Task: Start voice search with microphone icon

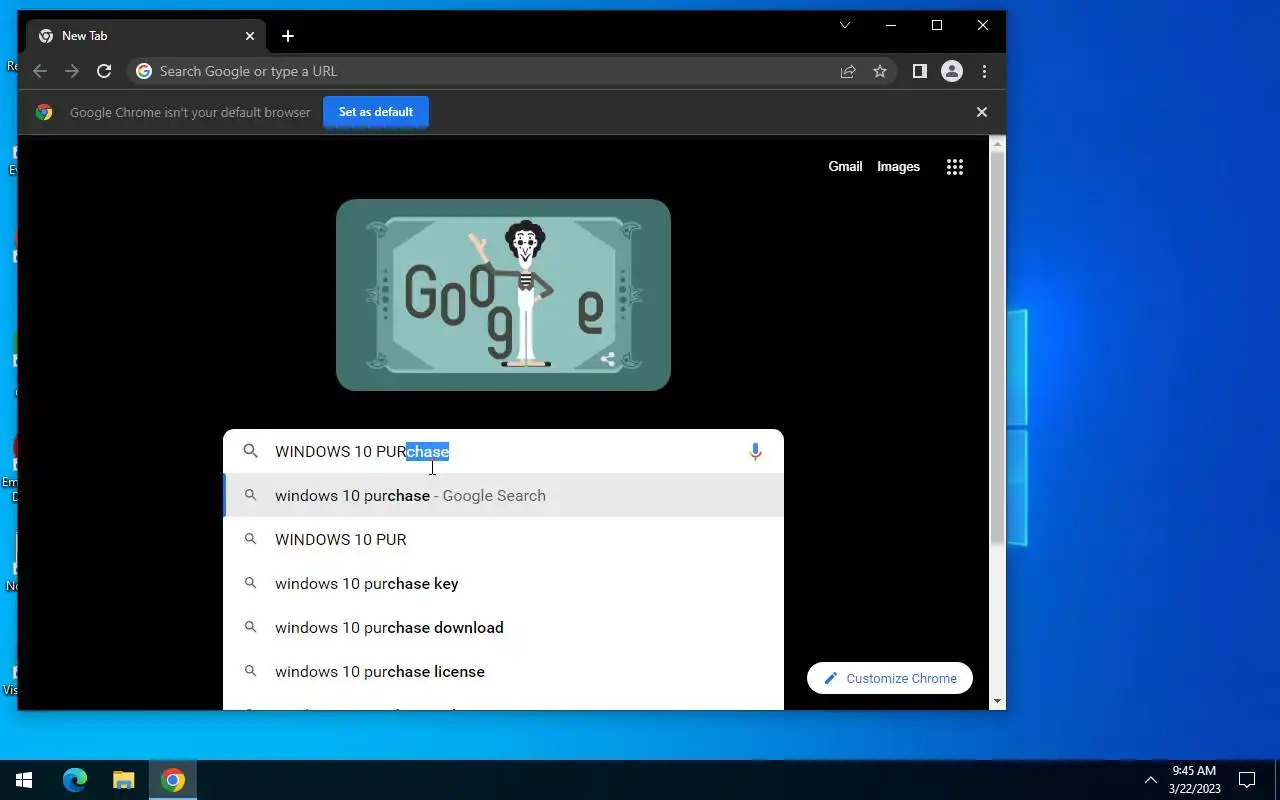Action: click(755, 452)
